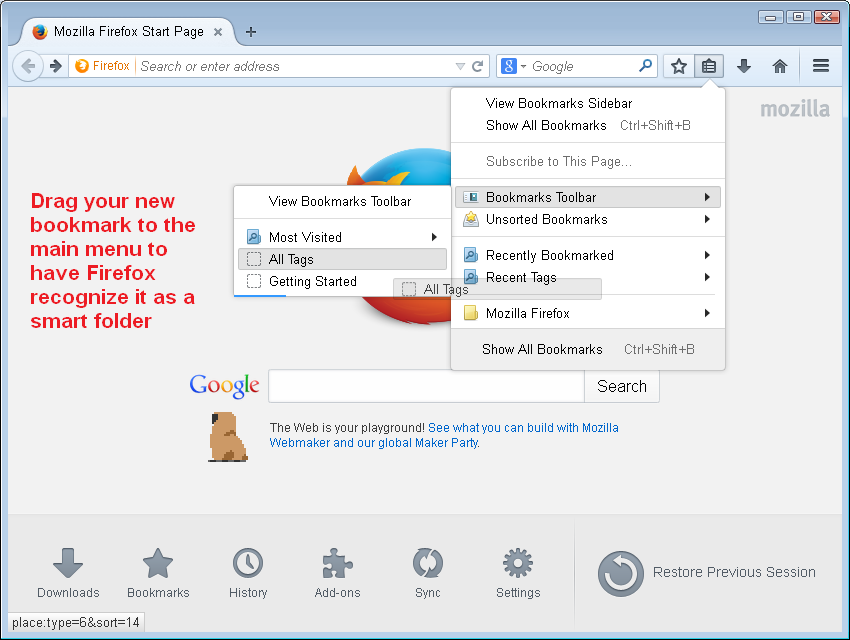Open the bookmarks menu list icon
Image resolution: width=850 pixels, height=640 pixels.
(x=709, y=66)
